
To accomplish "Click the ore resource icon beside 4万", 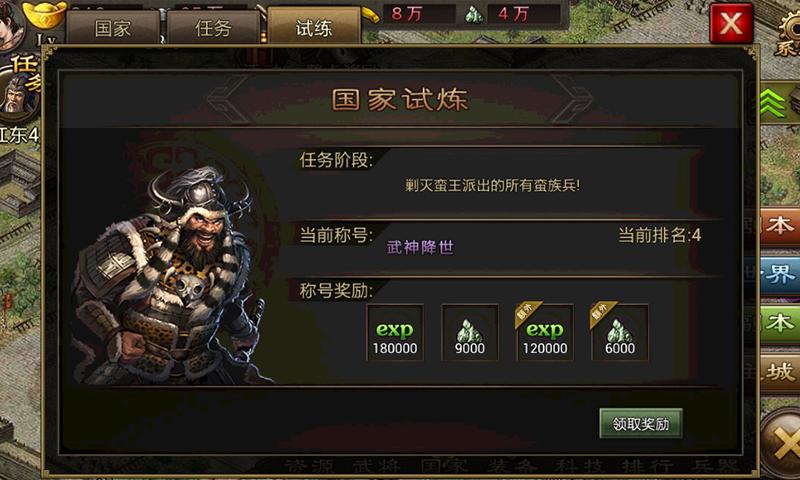I will tap(474, 14).
